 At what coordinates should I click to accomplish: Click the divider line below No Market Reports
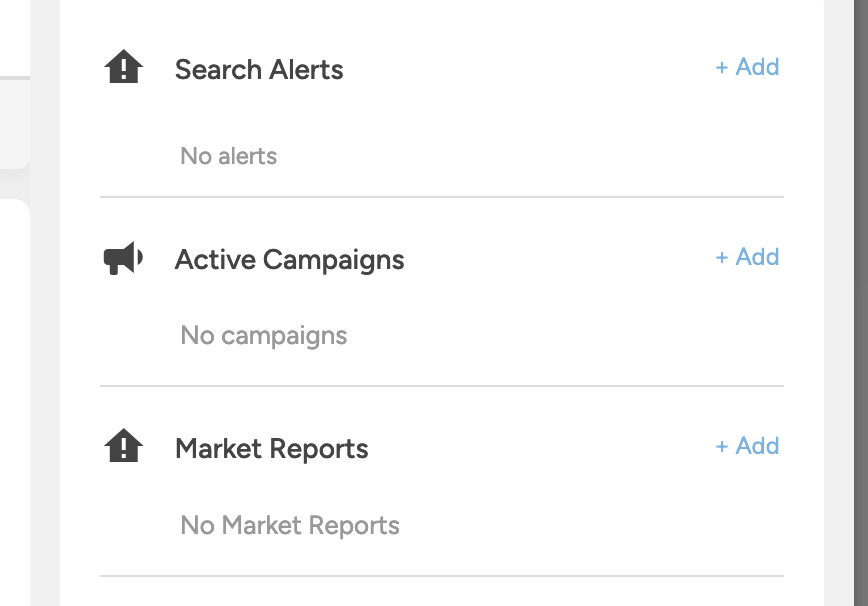[442, 576]
